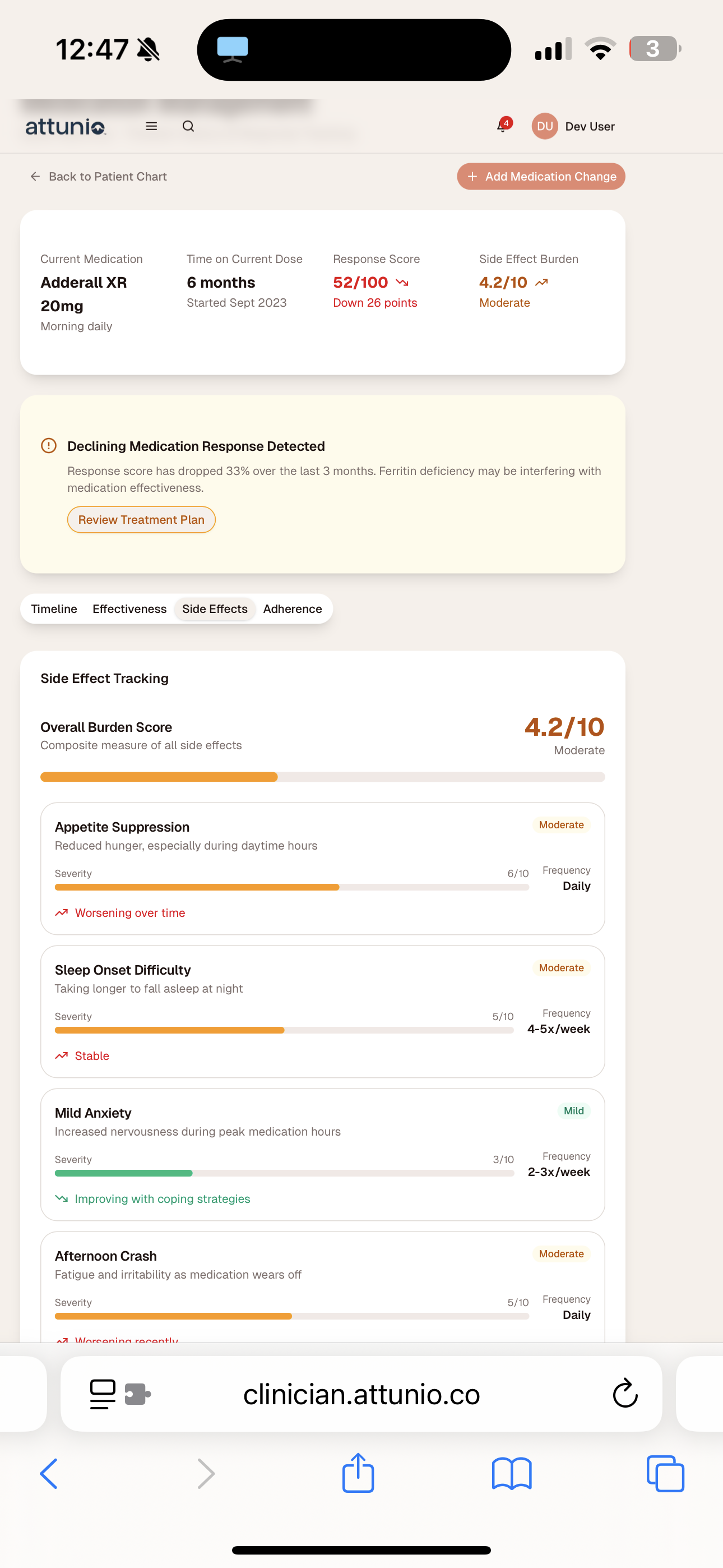Screen dimensions: 723x1568
Task: Open the Bookmarks icon
Action: point(512,1473)
